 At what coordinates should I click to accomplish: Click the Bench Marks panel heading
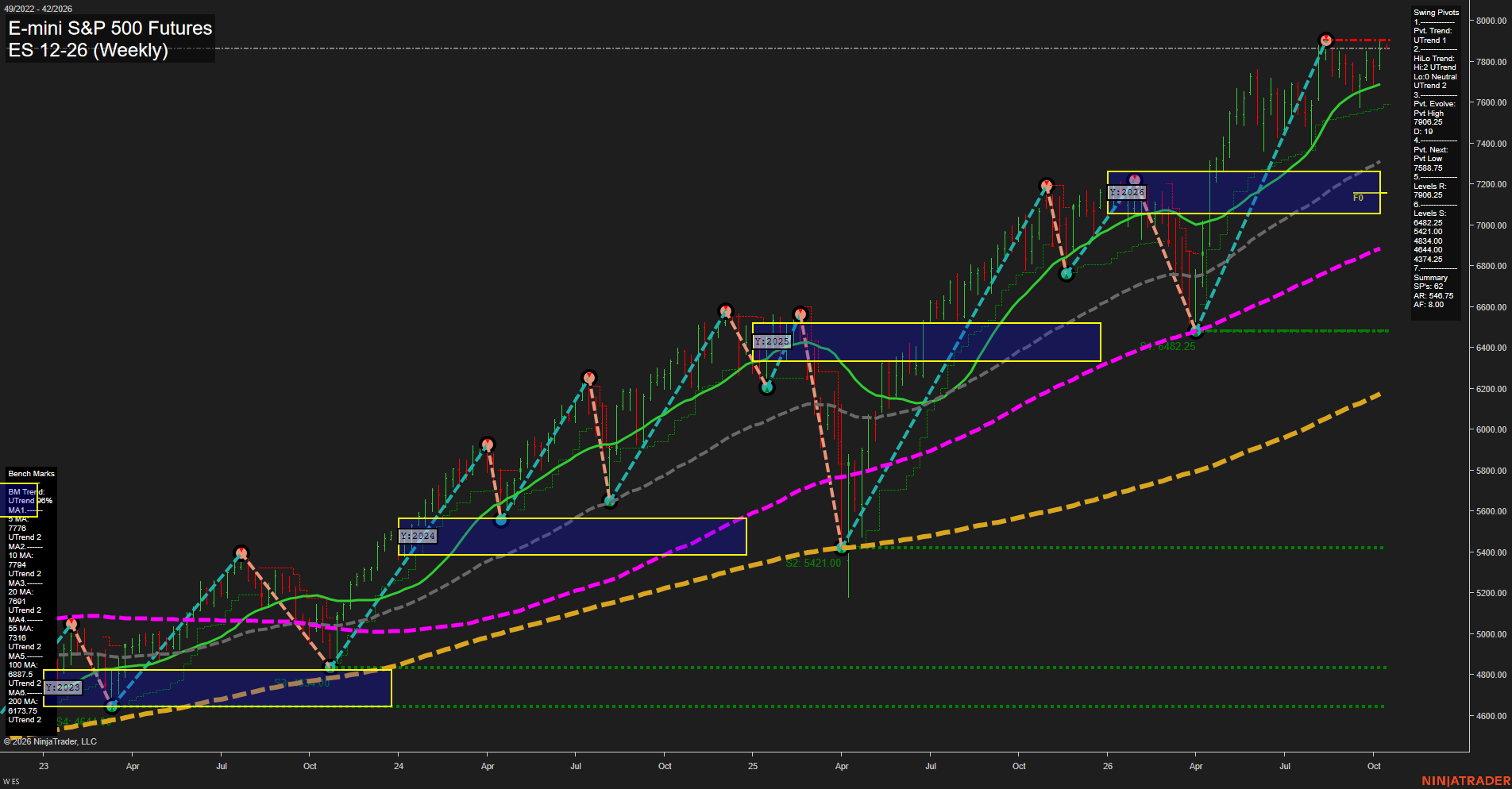[x=32, y=474]
